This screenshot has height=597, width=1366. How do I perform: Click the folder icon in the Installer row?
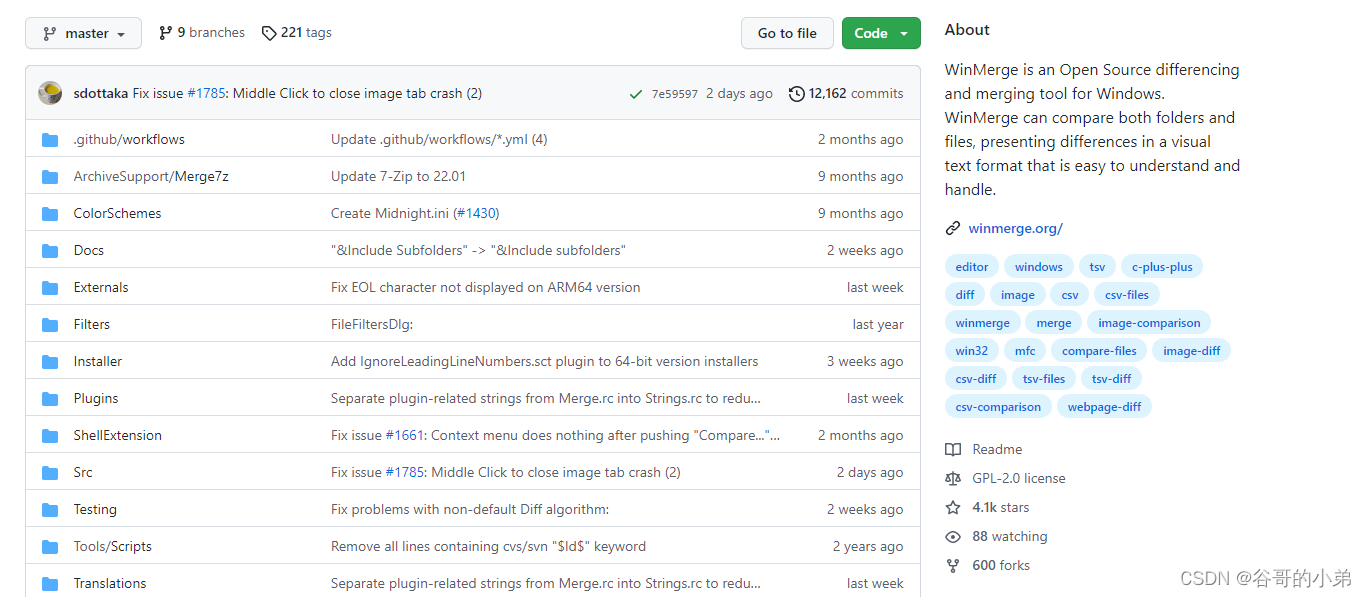pyautogui.click(x=50, y=362)
